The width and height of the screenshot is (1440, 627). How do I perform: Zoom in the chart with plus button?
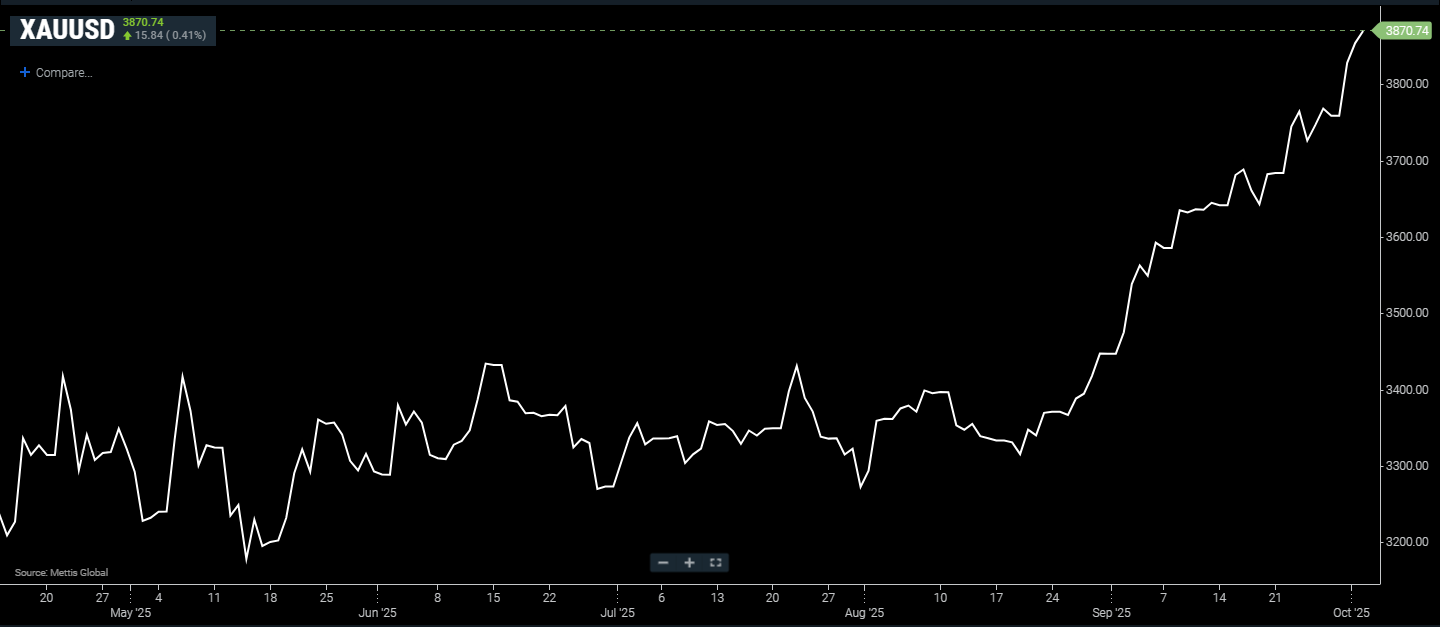click(x=689, y=563)
